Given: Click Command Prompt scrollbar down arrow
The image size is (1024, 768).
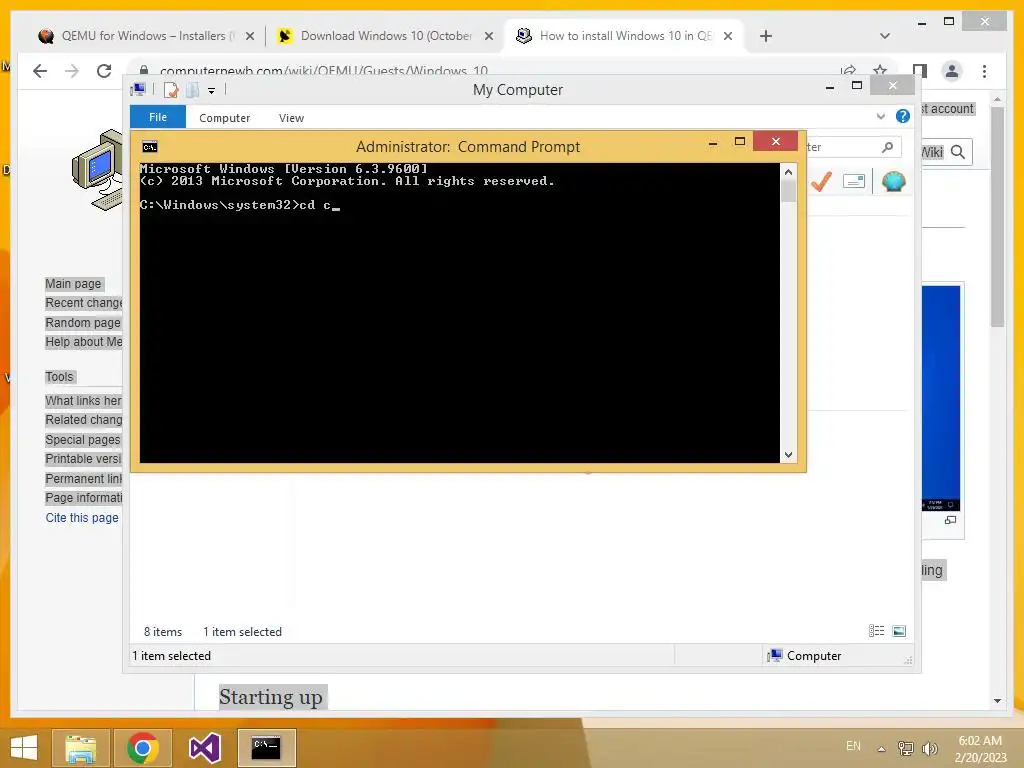Looking at the screenshot, I should [788, 455].
